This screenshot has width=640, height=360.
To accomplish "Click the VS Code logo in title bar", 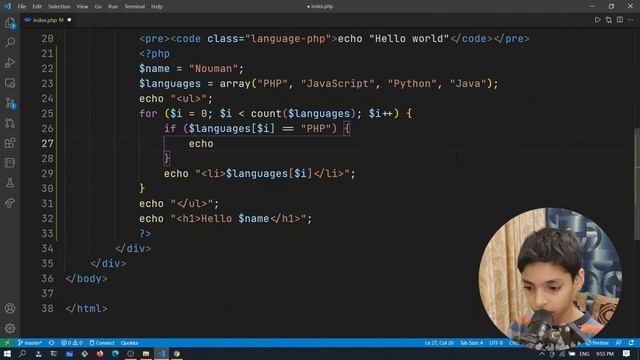I will coord(7,6).
